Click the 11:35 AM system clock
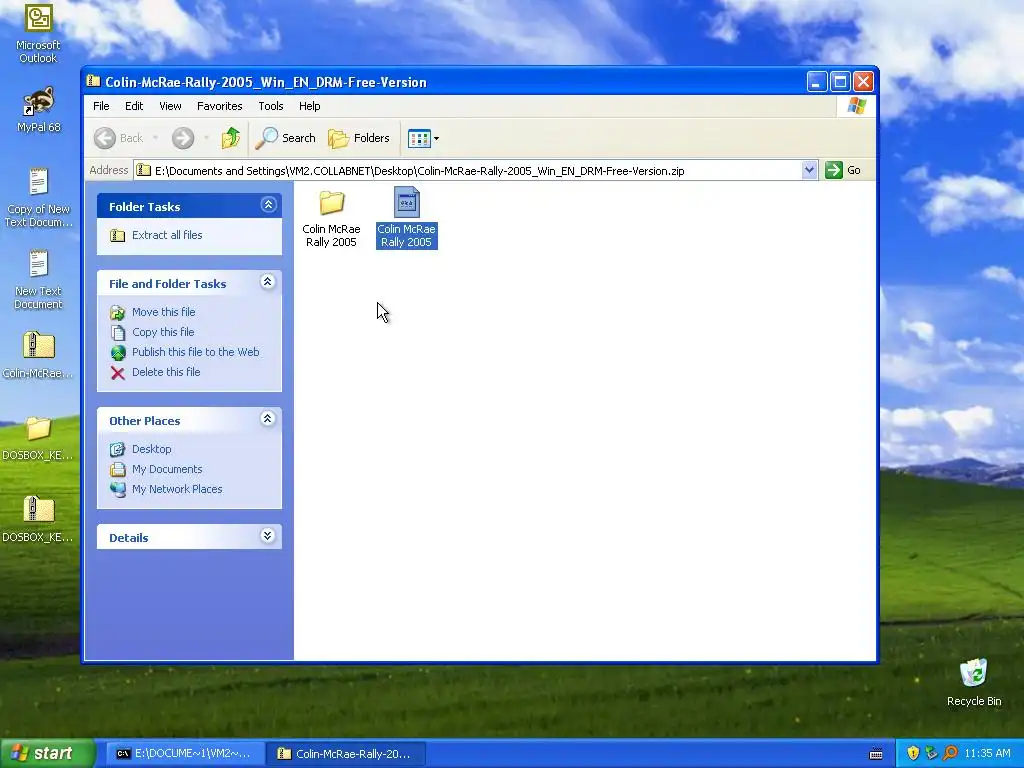Image resolution: width=1024 pixels, height=768 pixels. click(987, 754)
